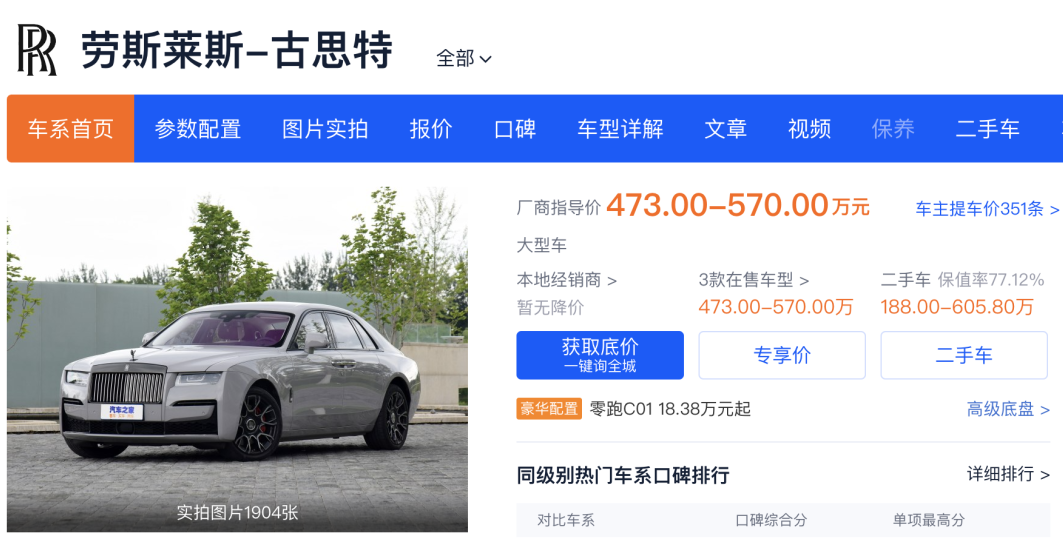The width and height of the screenshot is (1063, 543).
Task: Click the 获取底价 button
Action: (600, 355)
